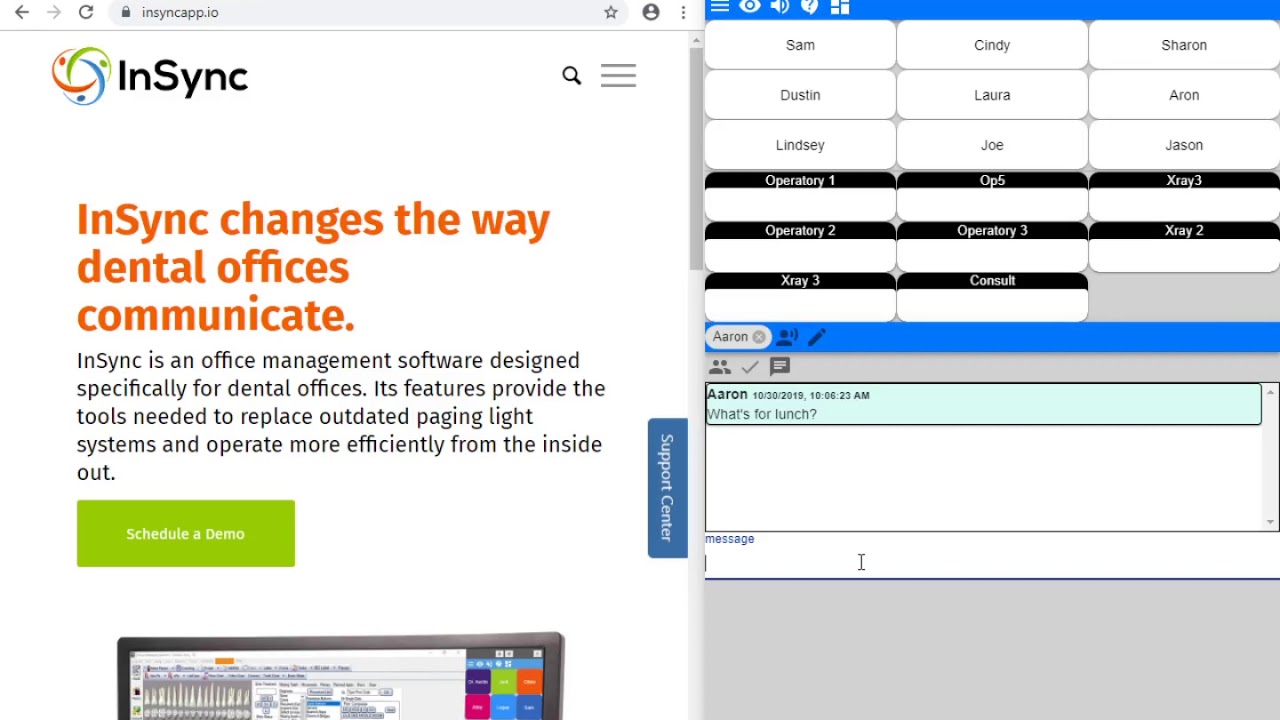Click into the message input field
This screenshot has height=720, width=1280.
click(992, 564)
